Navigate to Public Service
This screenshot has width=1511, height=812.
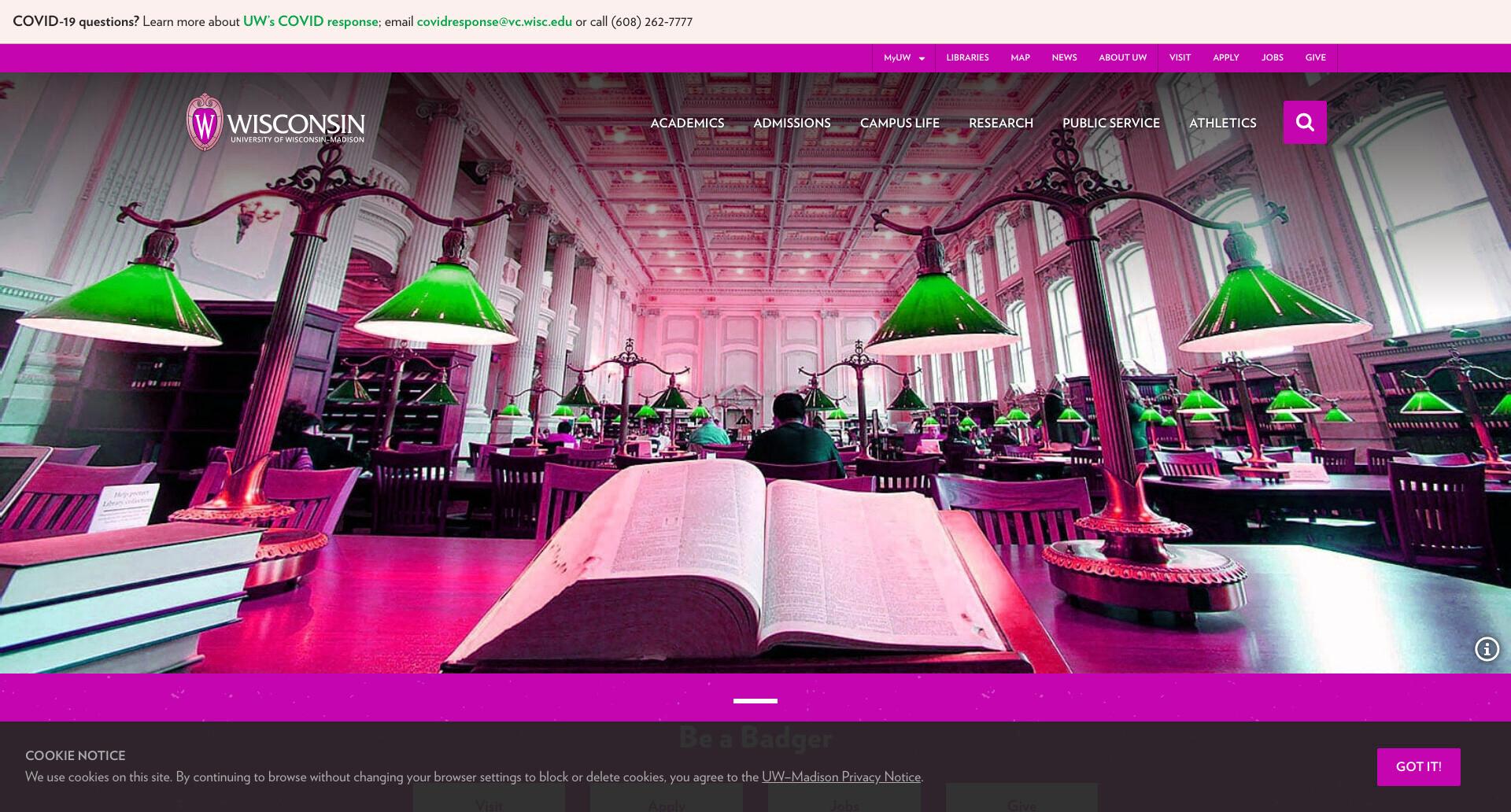click(1111, 123)
